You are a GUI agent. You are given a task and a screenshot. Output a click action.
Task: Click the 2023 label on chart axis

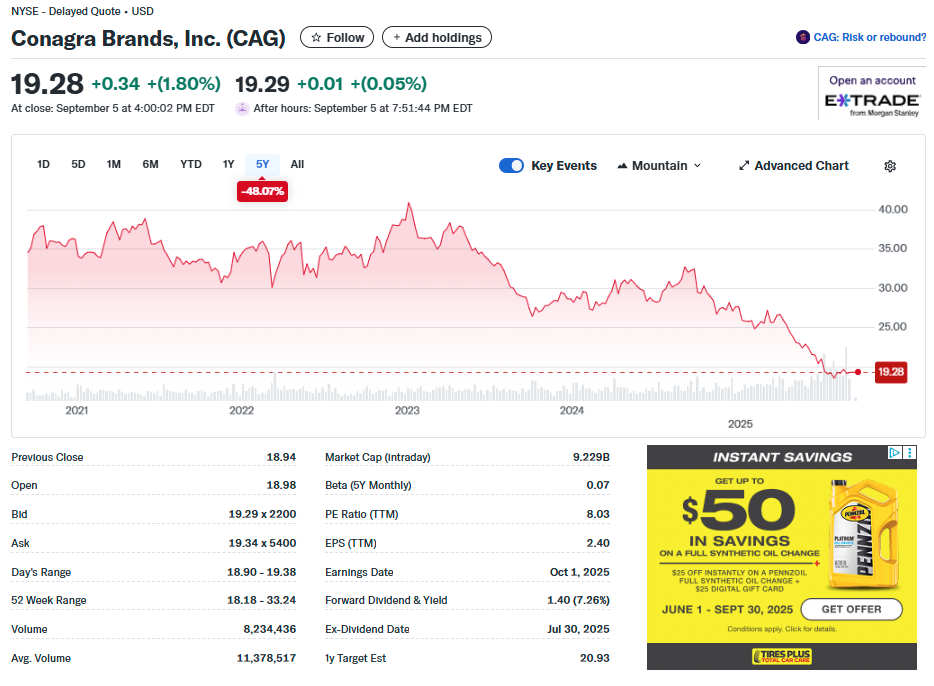tap(407, 411)
